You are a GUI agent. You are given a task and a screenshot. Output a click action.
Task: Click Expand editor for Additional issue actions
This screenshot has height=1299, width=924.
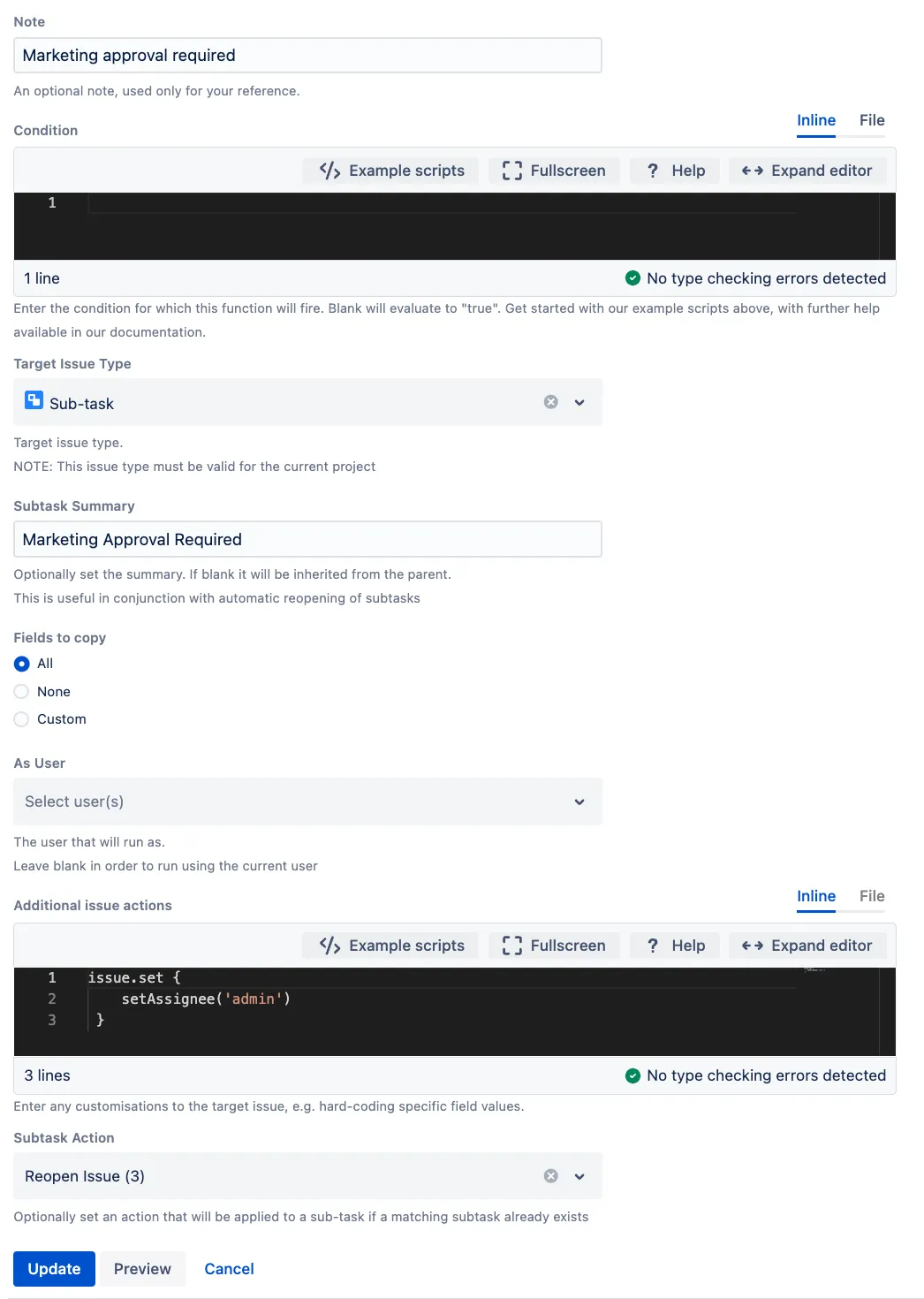pos(807,946)
